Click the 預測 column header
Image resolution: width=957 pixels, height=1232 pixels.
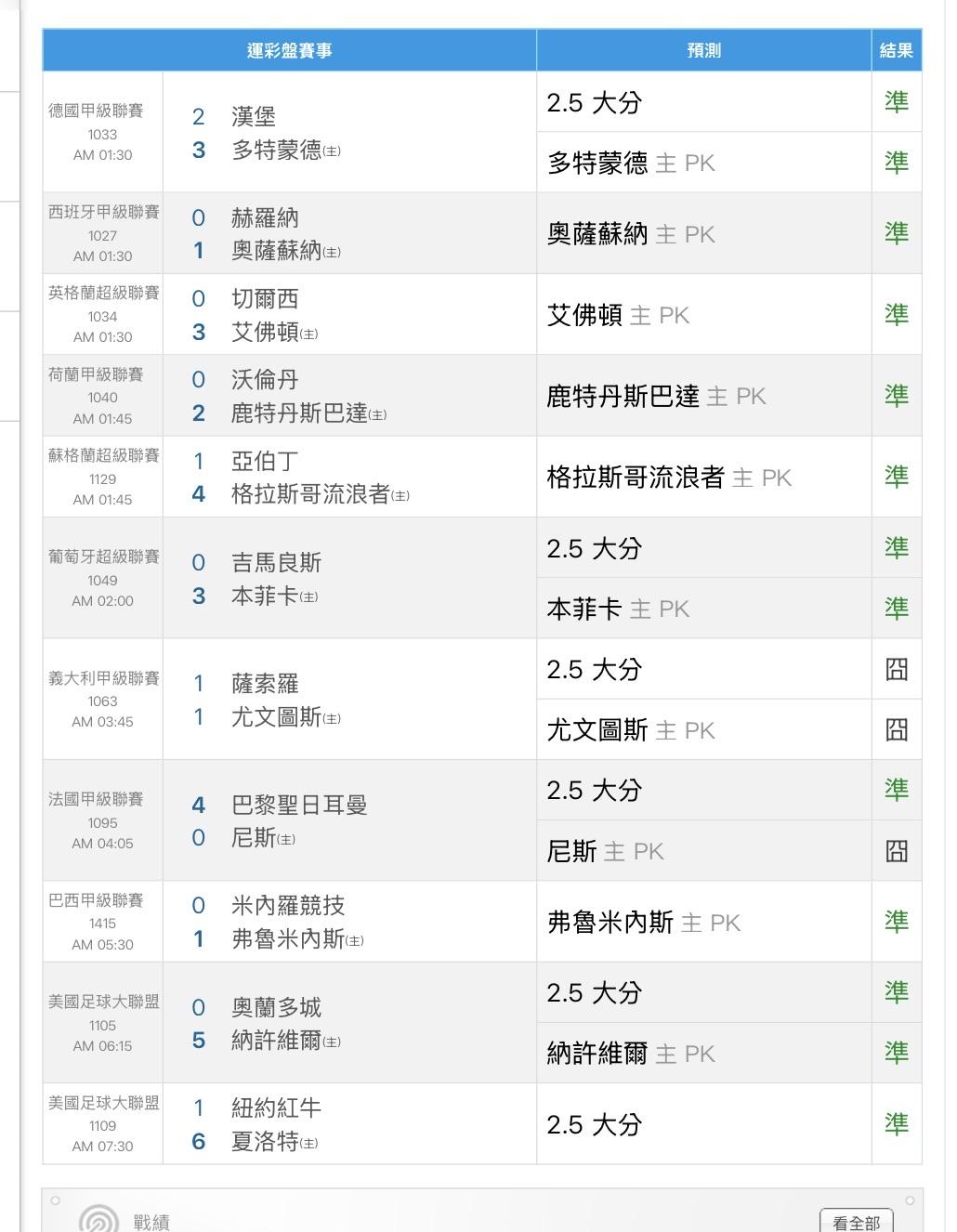703,50
